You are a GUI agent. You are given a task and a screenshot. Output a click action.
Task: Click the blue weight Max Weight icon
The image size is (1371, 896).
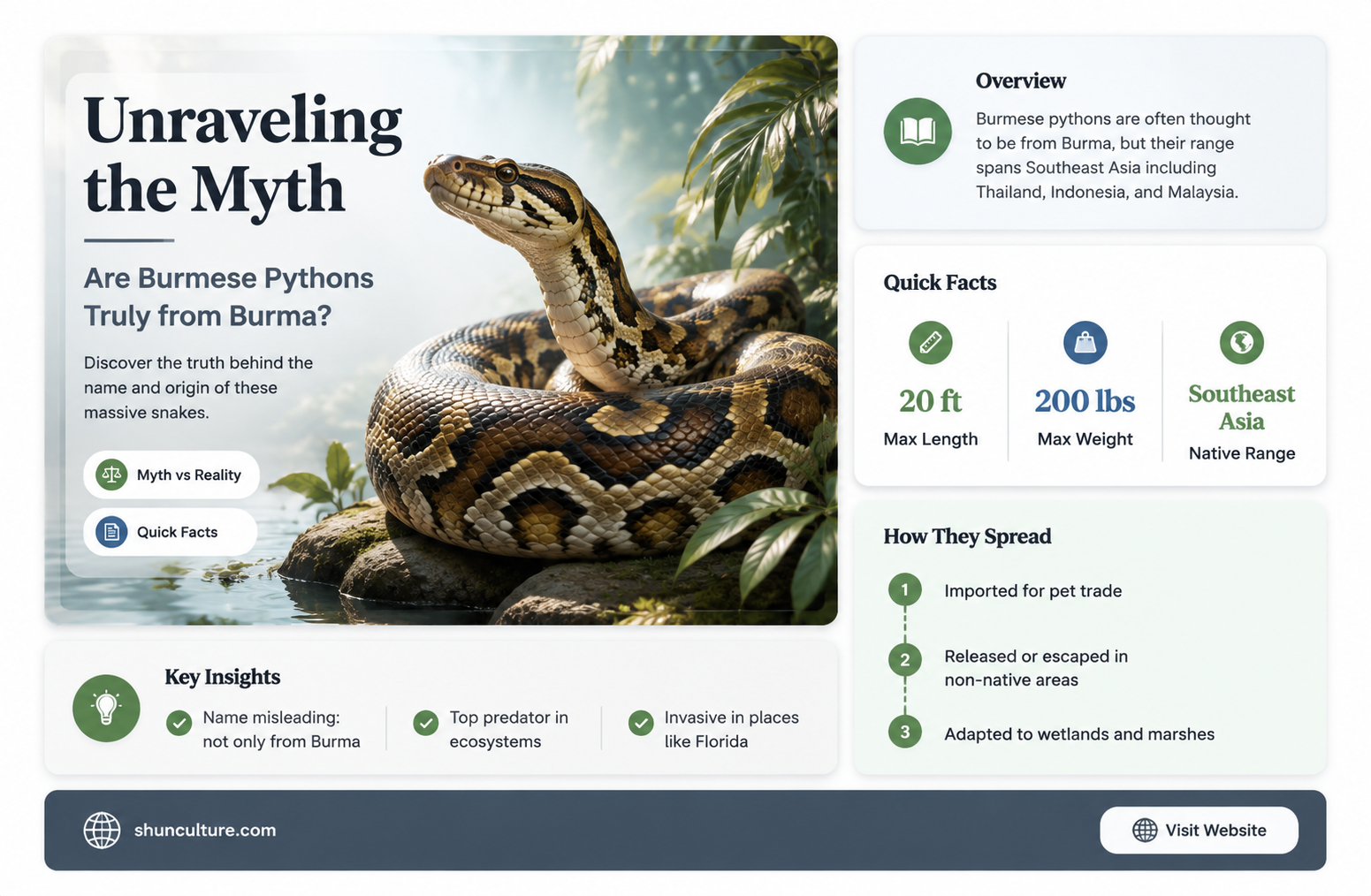1085,342
